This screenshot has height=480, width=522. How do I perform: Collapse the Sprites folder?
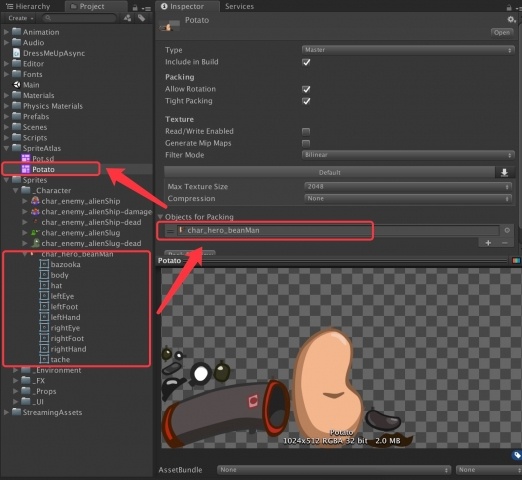pos(6,180)
